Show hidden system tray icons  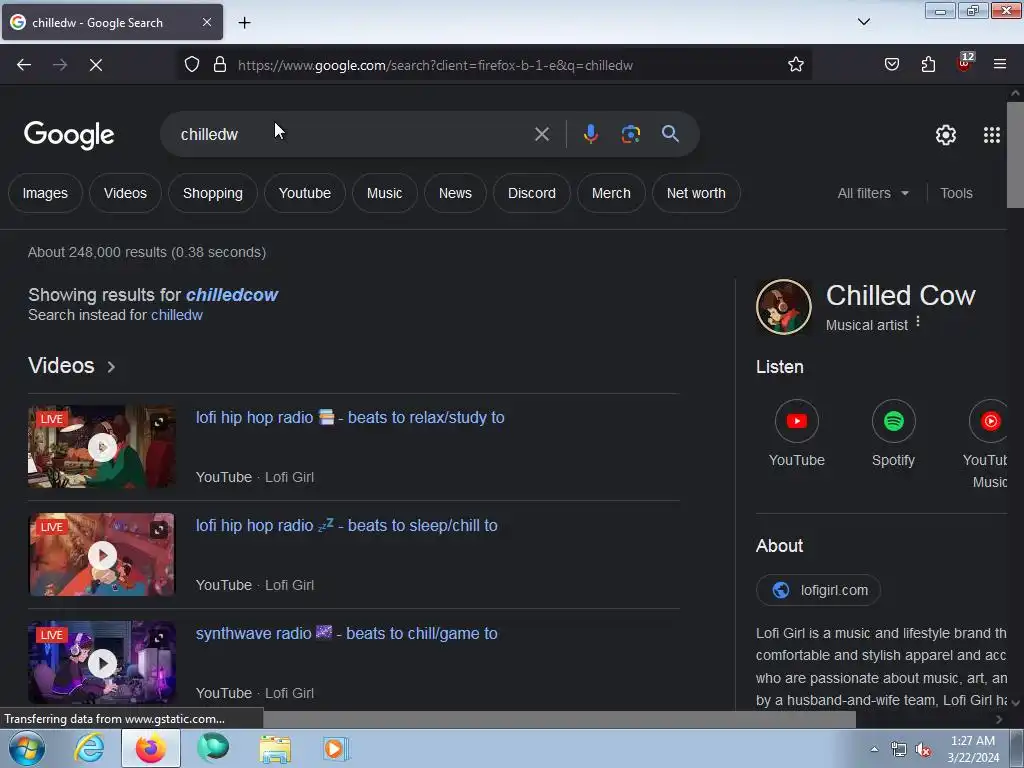874,749
